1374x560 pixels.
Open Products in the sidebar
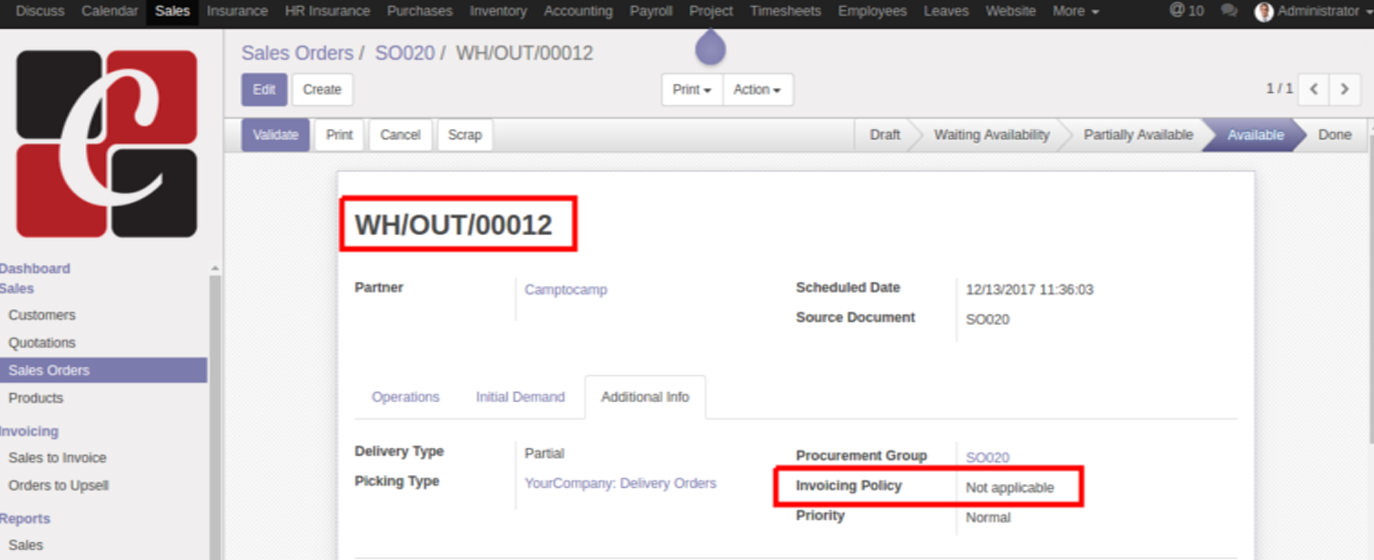36,398
